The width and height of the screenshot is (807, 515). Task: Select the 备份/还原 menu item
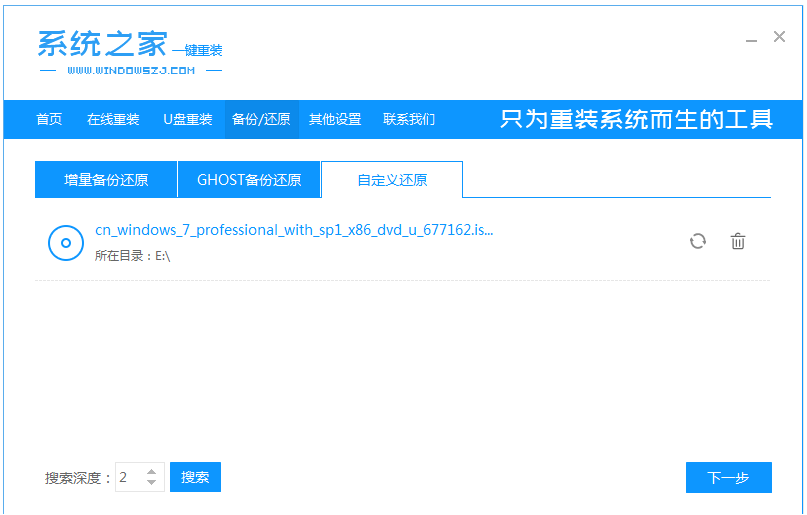(261, 119)
